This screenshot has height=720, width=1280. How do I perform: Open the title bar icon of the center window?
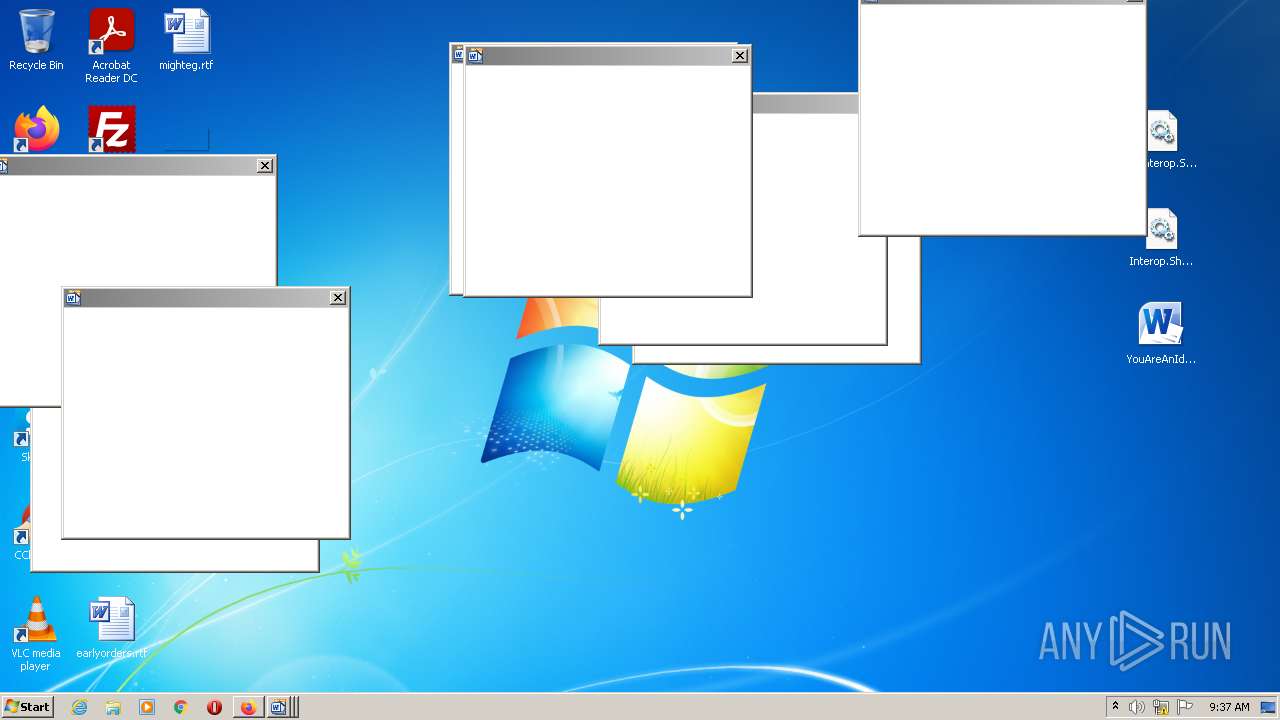pos(475,56)
